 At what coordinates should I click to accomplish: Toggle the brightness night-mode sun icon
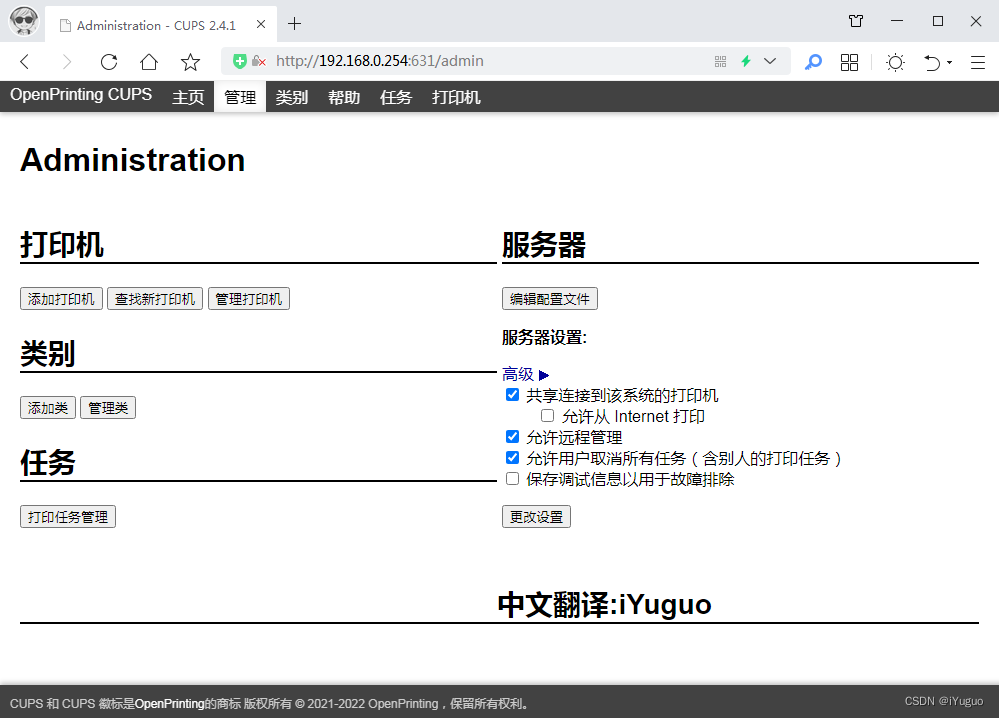click(896, 62)
